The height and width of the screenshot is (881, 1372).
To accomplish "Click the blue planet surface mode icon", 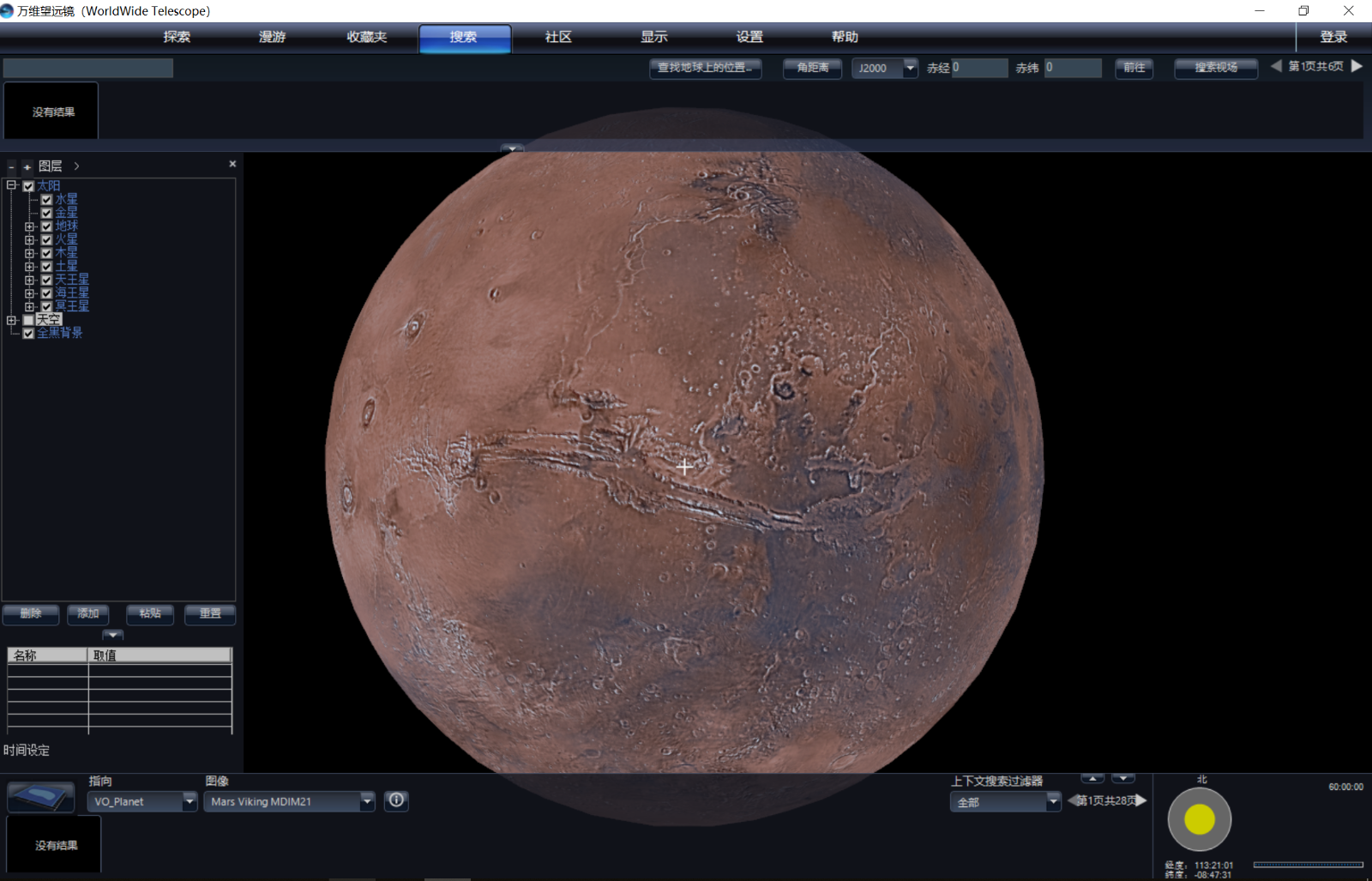I will (x=40, y=797).
